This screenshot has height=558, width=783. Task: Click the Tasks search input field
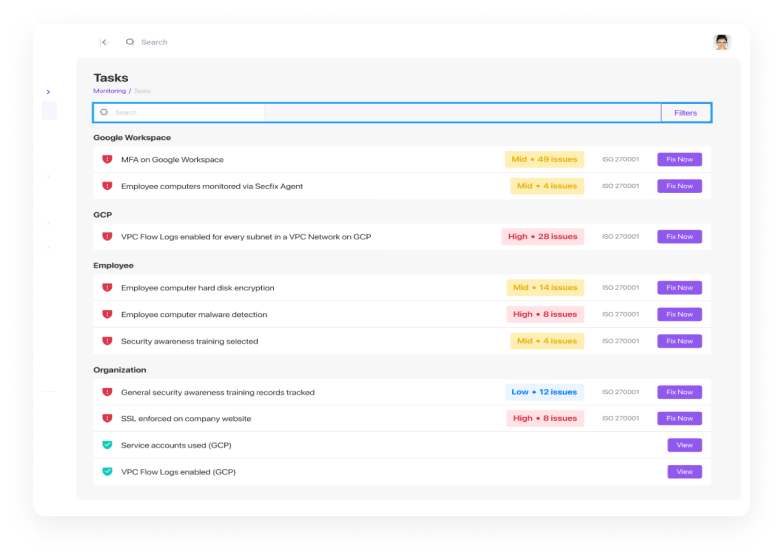pyautogui.click(x=380, y=113)
